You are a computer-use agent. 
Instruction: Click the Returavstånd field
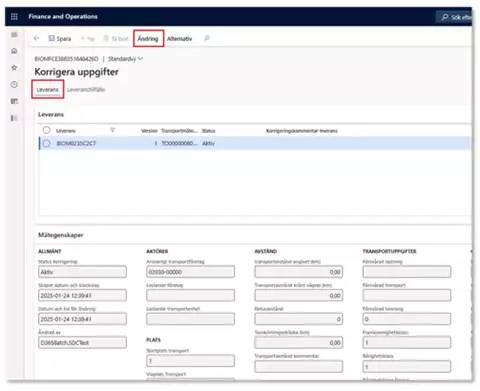(299, 319)
